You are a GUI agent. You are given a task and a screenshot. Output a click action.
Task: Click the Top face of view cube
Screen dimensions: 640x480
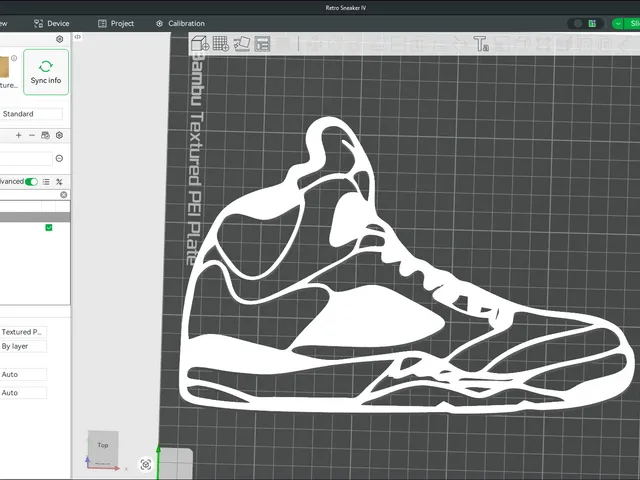pos(103,445)
